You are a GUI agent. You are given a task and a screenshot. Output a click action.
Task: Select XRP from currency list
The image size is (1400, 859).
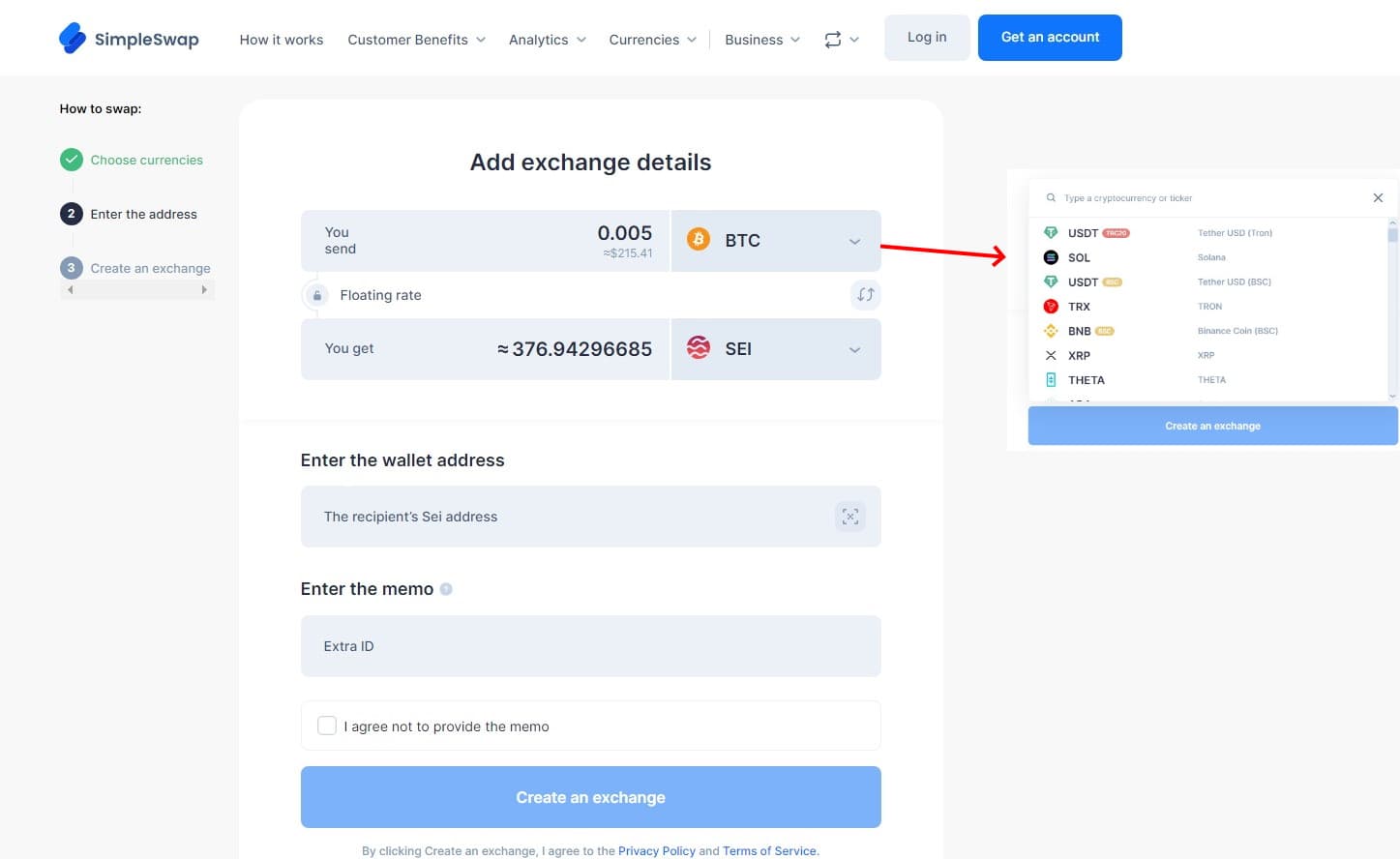click(1209, 355)
